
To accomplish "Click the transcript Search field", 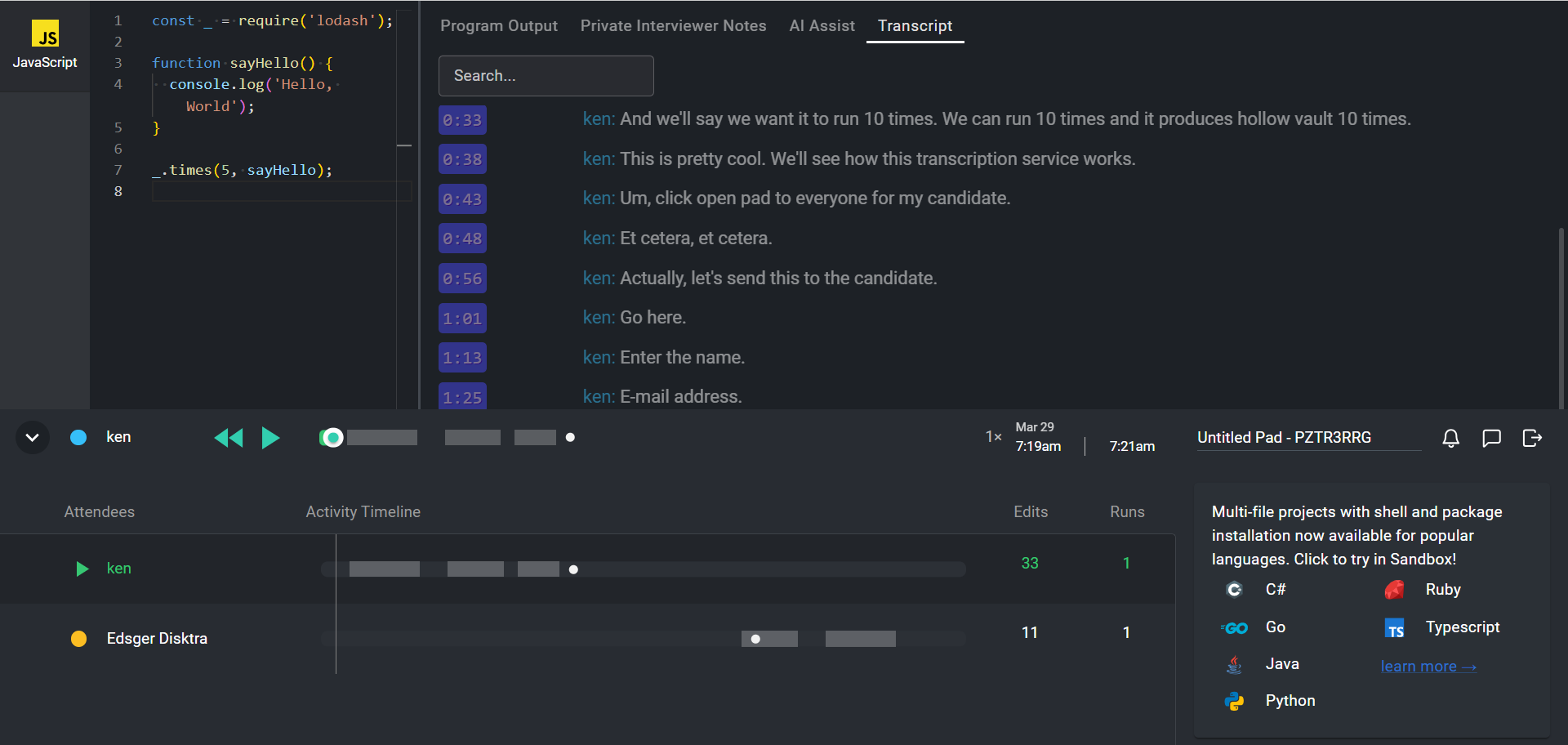I will pyautogui.click(x=546, y=76).
